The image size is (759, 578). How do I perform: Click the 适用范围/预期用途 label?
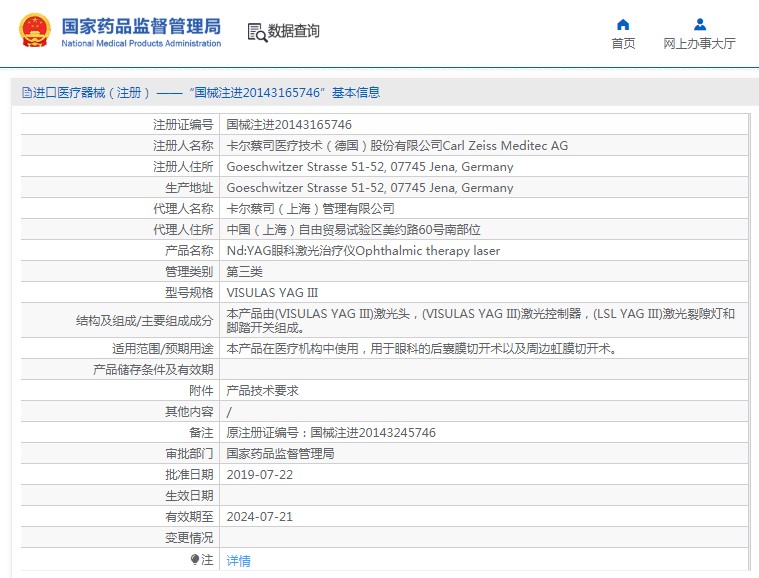pos(163,349)
